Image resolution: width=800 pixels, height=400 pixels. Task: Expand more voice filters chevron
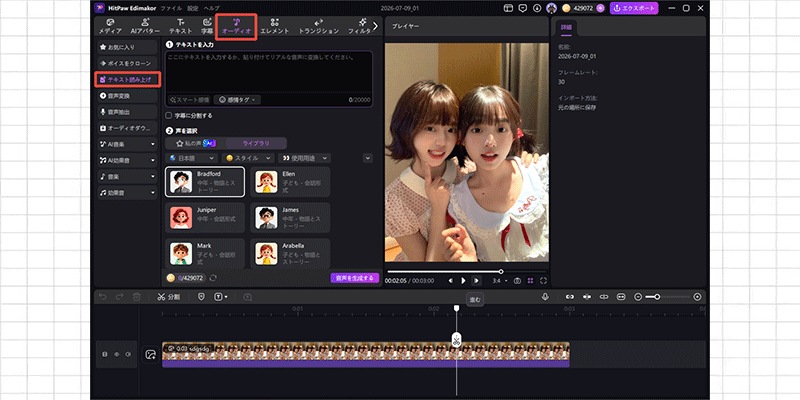tap(368, 158)
